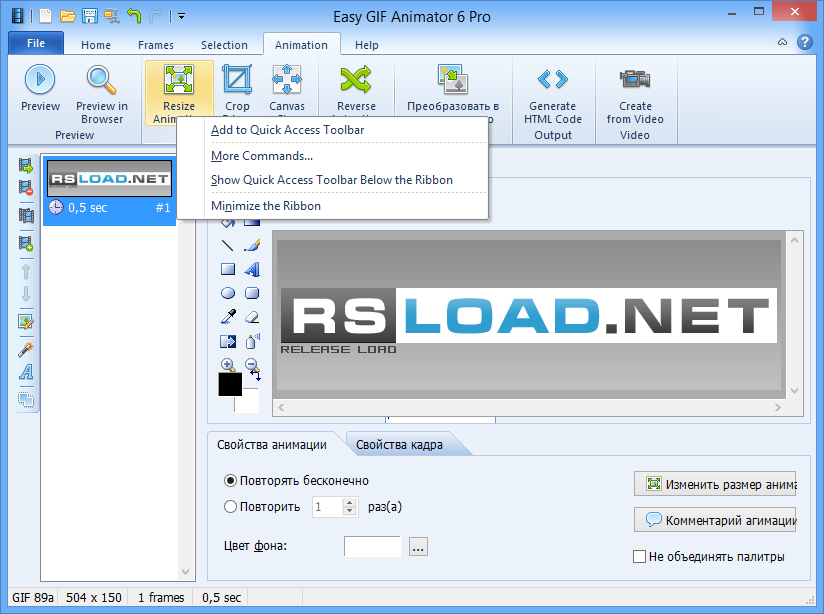Screen dimensions: 824x614
Task: Click the Crop Animation ribbon icon
Action: coord(237,80)
